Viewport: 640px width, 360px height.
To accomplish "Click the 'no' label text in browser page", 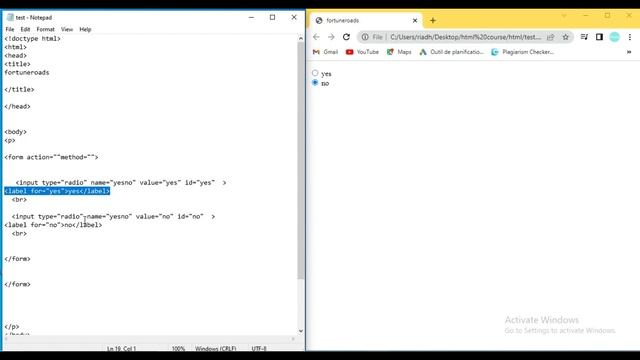I will 325,83.
